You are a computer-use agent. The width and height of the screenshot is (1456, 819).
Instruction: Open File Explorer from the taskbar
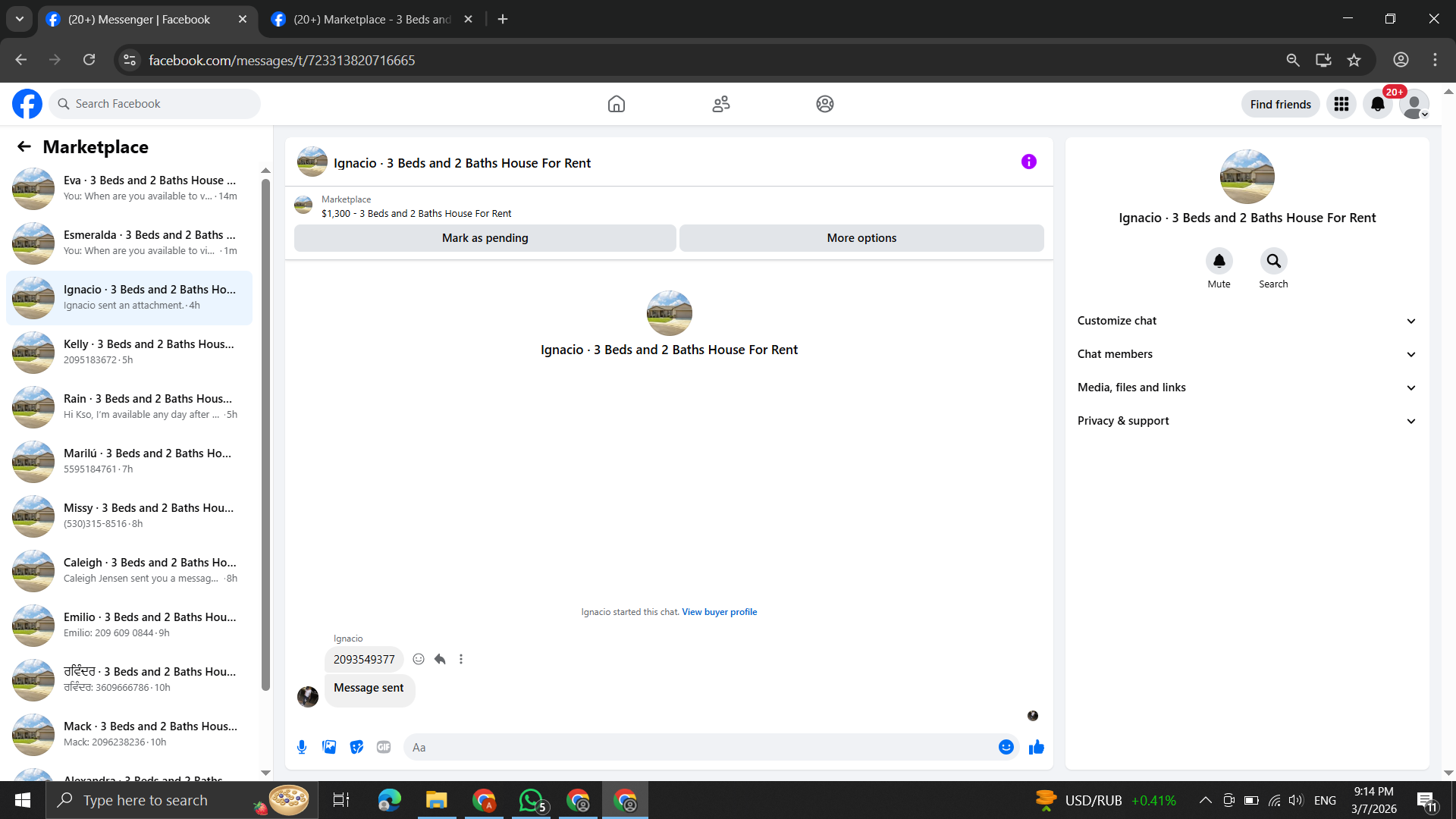436,800
